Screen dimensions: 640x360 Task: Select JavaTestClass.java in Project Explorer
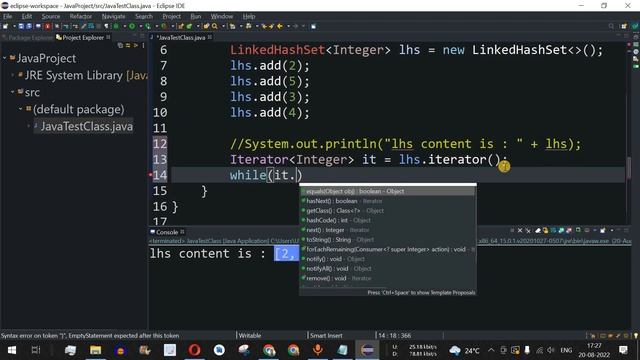tap(87, 126)
